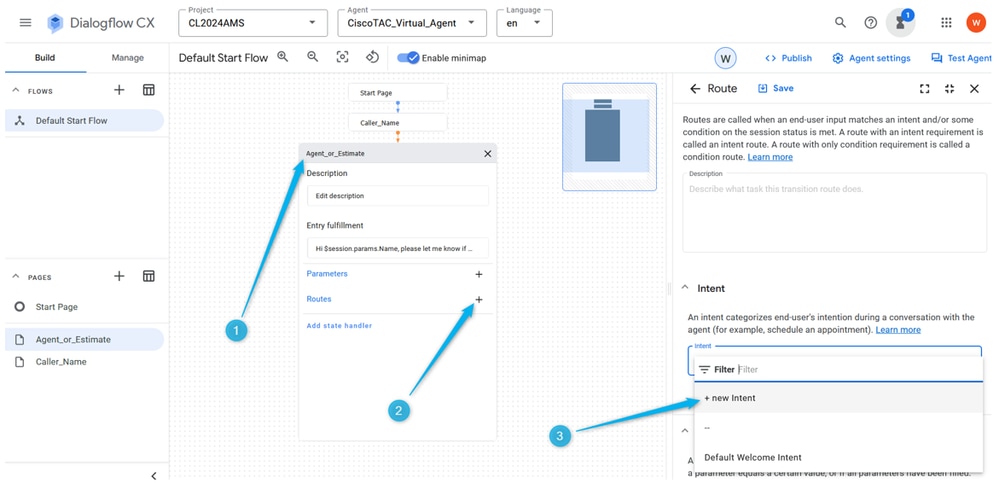Close the Agent_or_Estimate page card
This screenshot has height=484, width=999.
coord(487,153)
